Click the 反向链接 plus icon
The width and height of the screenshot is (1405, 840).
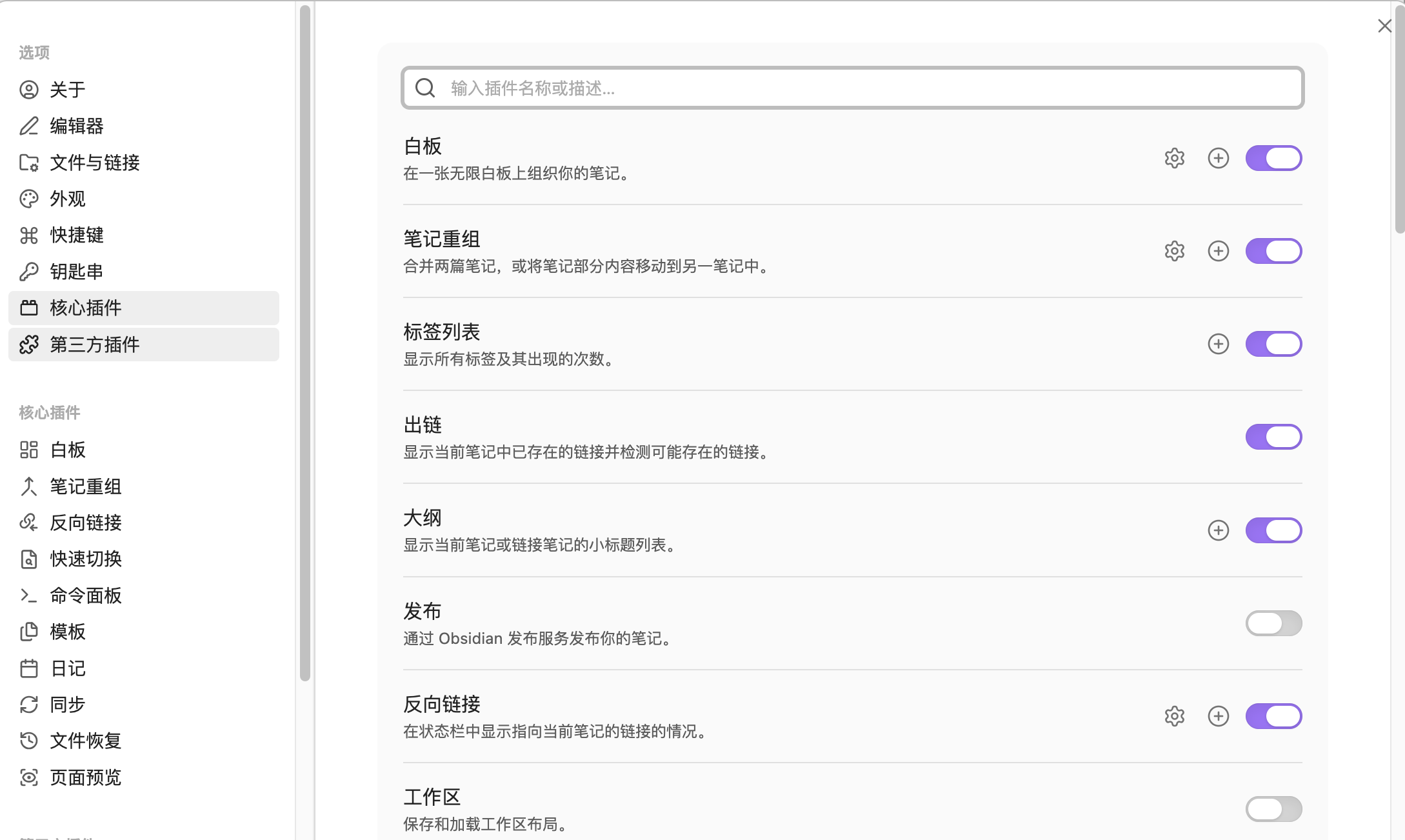1218,716
